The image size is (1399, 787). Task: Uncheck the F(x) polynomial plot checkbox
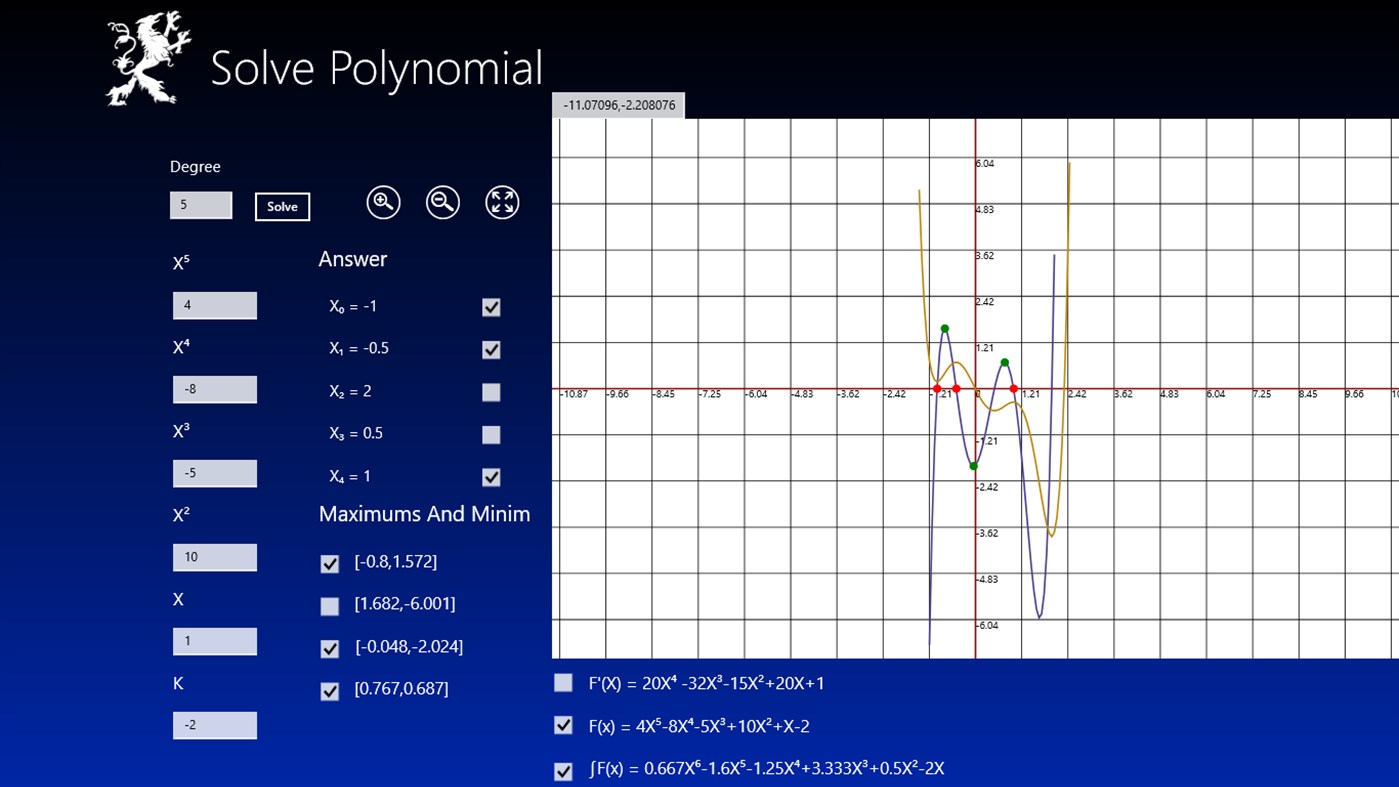click(562, 726)
